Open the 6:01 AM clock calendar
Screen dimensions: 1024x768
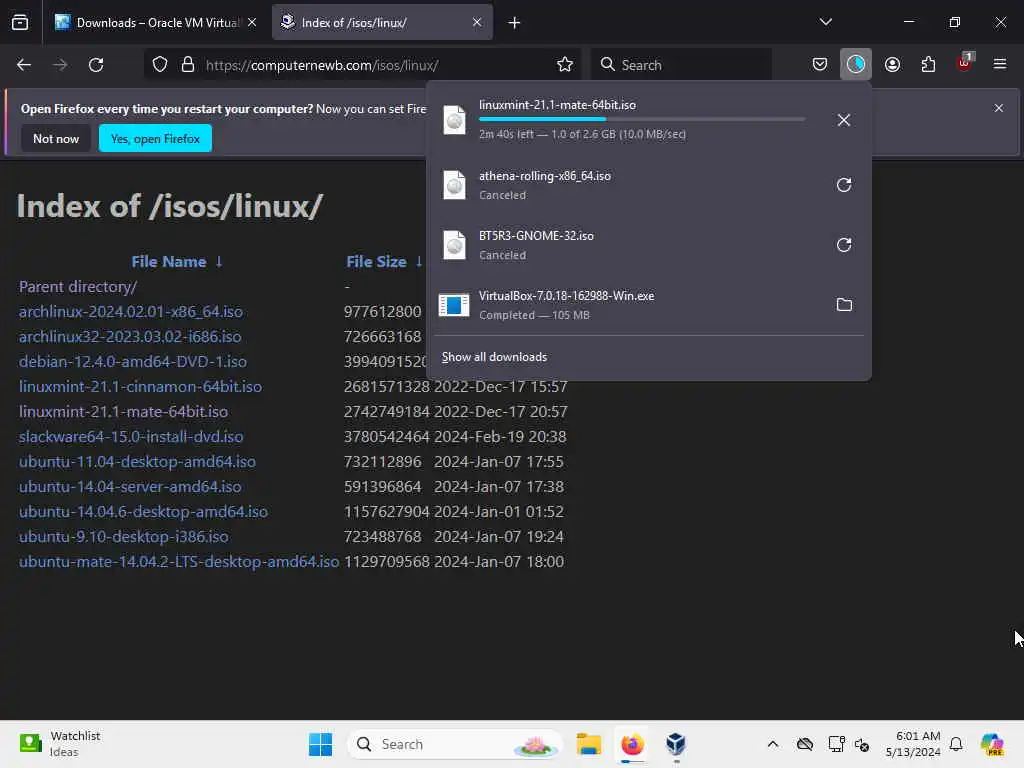913,744
